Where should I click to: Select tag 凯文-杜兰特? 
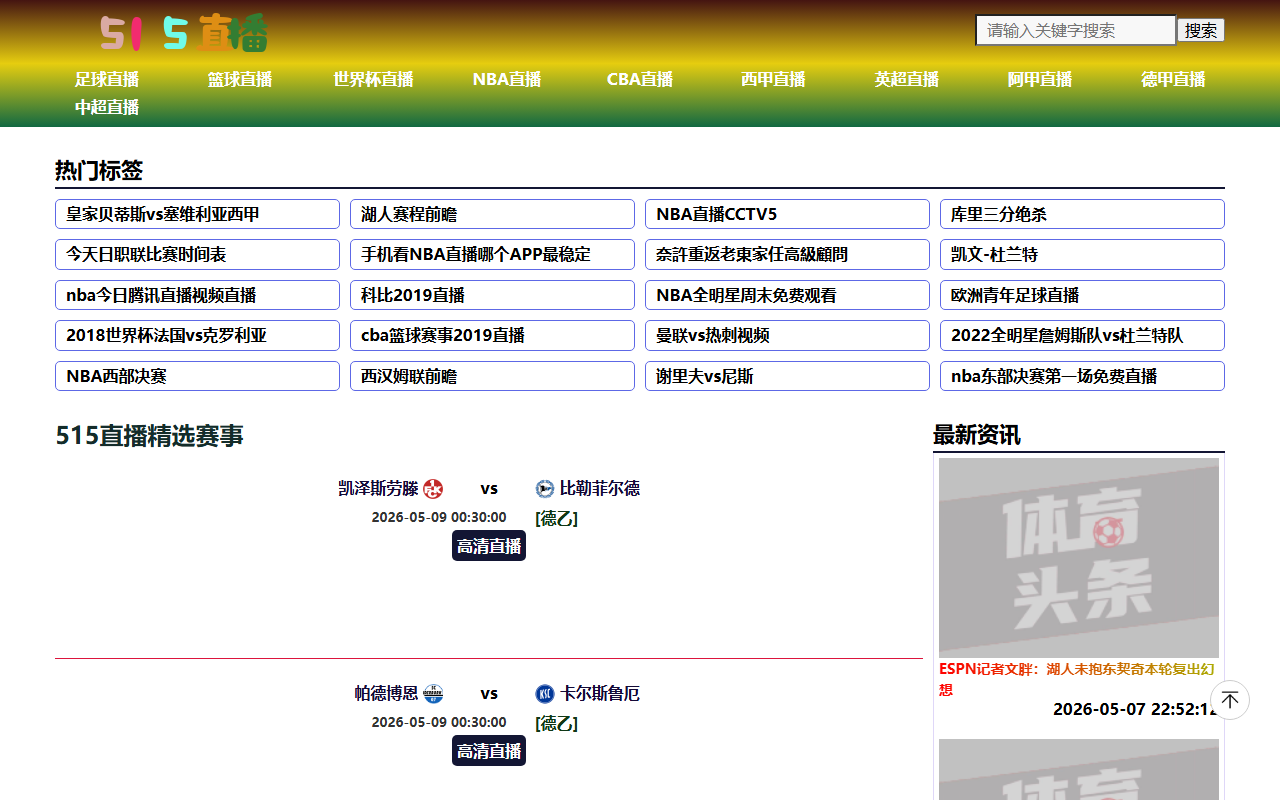click(1082, 254)
